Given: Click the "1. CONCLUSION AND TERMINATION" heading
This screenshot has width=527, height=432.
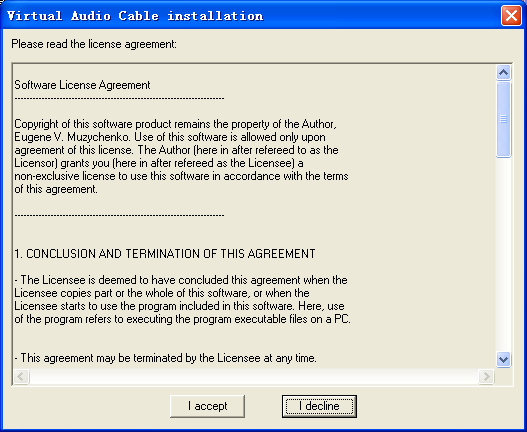Looking at the screenshot, I should point(165,253).
